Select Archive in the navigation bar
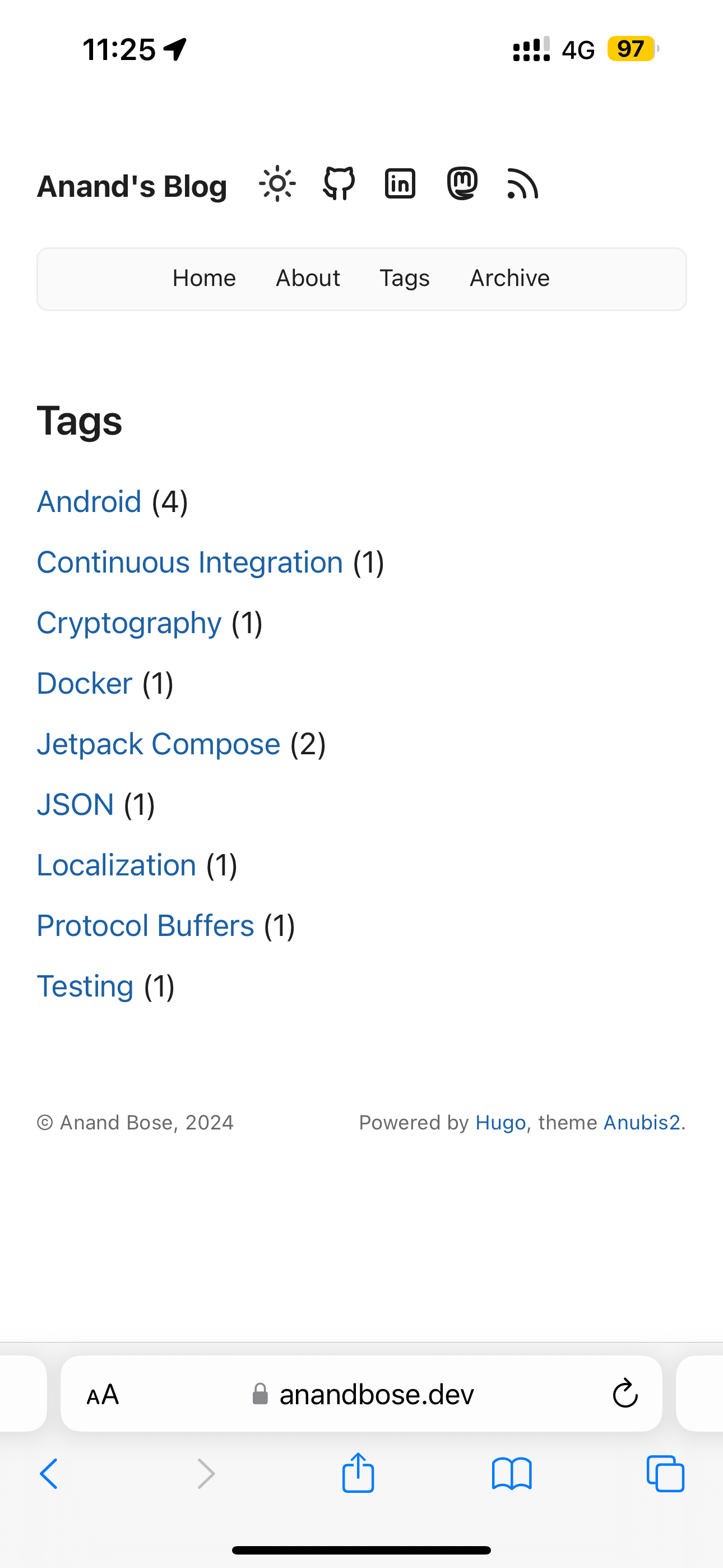Viewport: 723px width, 1568px height. [509, 278]
